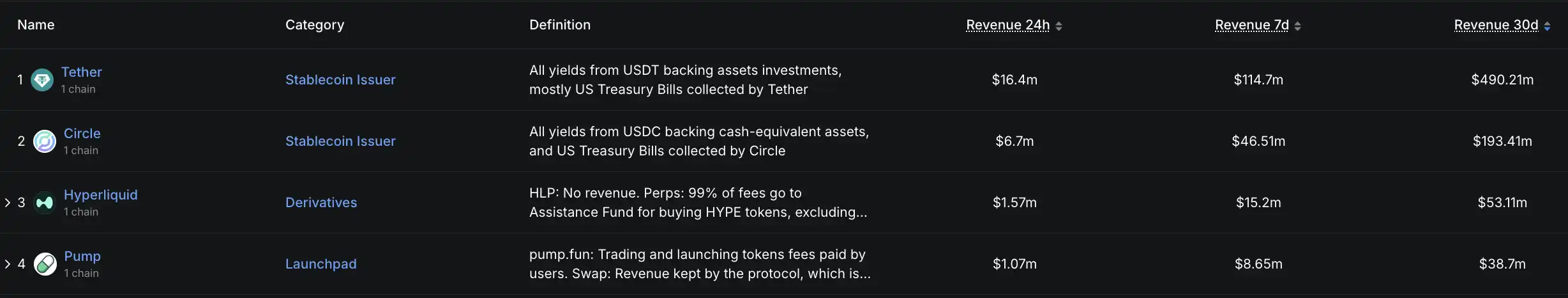Open the Launchpad category link
The height and width of the screenshot is (298, 1568).
[x=321, y=264]
